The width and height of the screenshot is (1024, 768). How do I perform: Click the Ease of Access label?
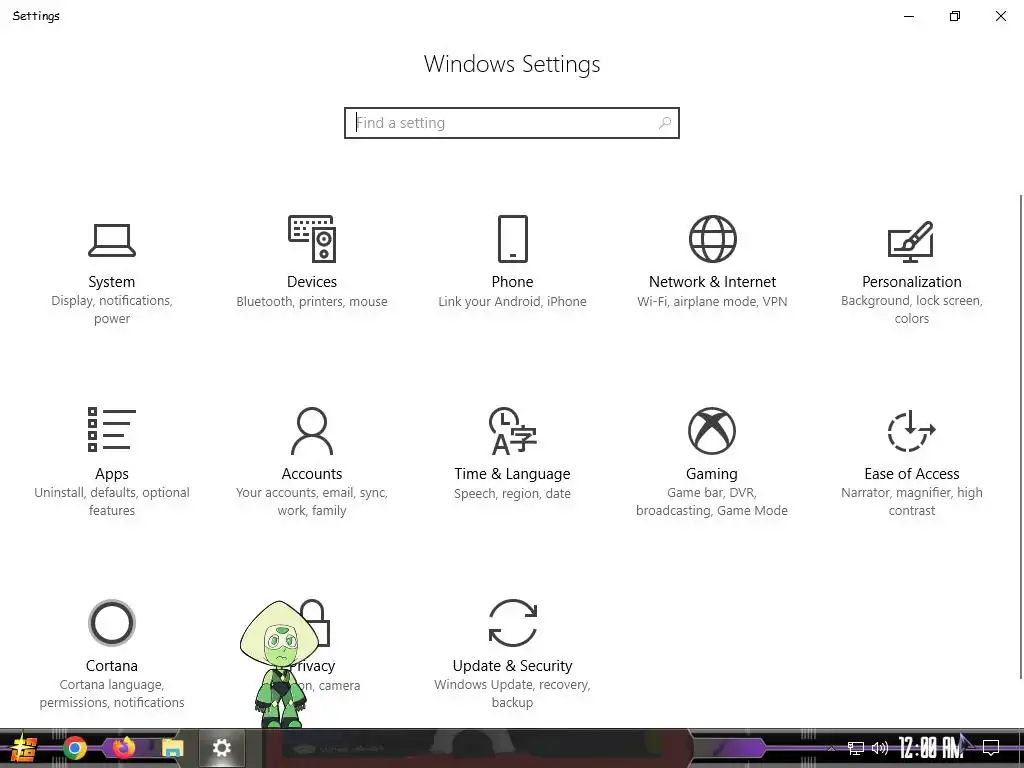point(912,474)
